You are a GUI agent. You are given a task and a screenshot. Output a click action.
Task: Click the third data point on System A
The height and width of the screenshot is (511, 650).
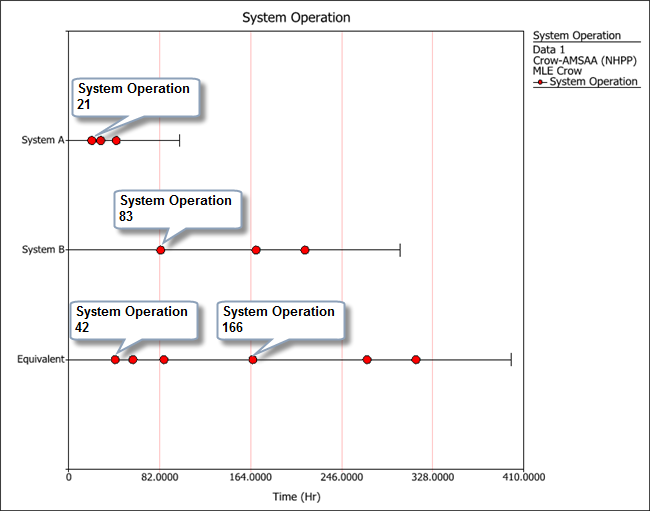[116, 140]
